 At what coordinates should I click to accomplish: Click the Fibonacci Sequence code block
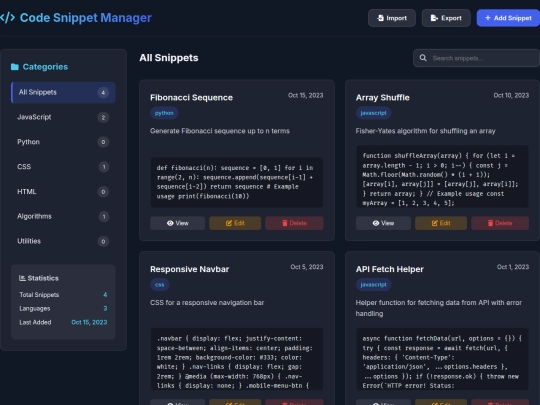click(x=237, y=182)
